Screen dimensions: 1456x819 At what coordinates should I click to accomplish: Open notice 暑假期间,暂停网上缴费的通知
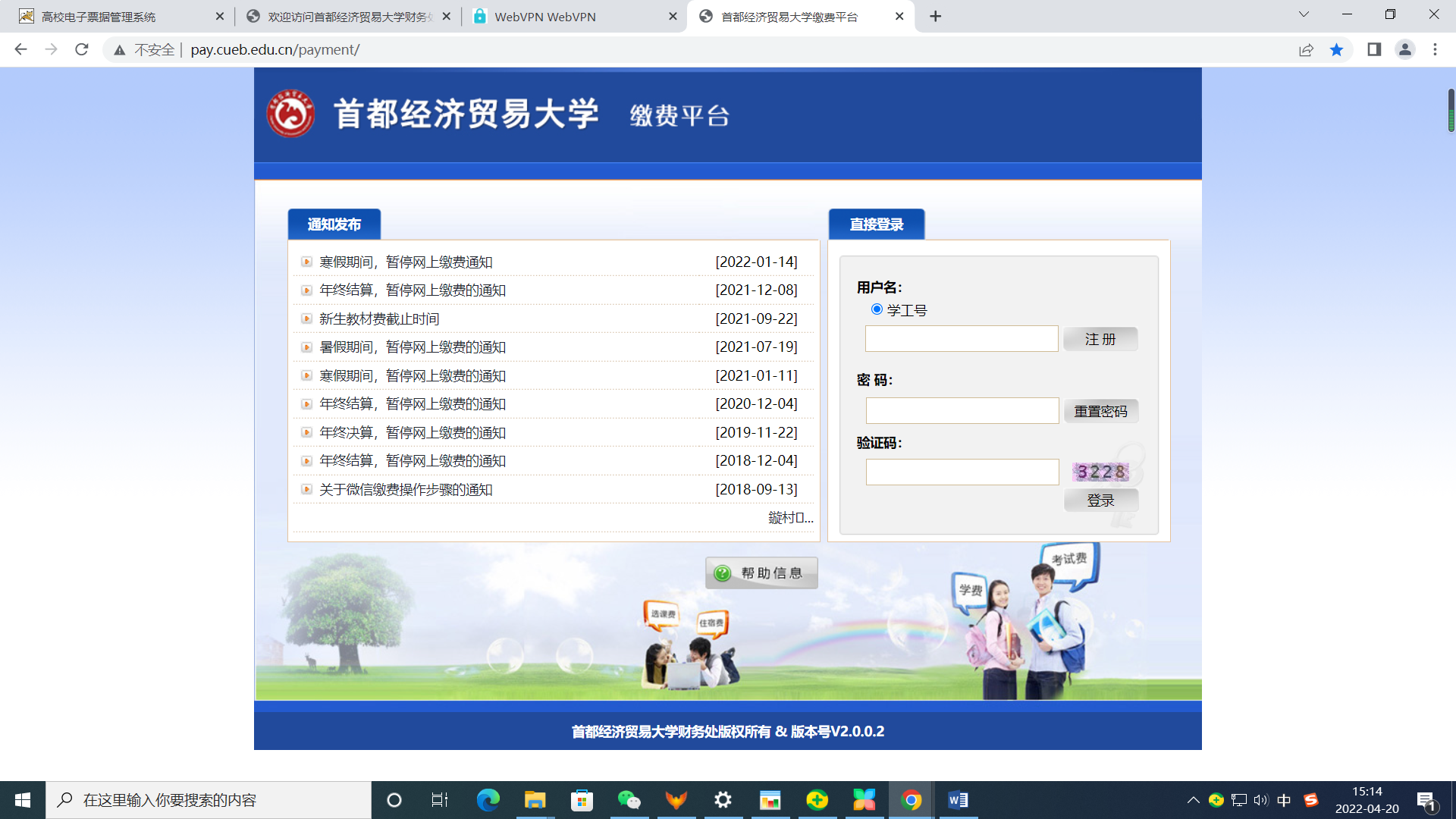413,347
